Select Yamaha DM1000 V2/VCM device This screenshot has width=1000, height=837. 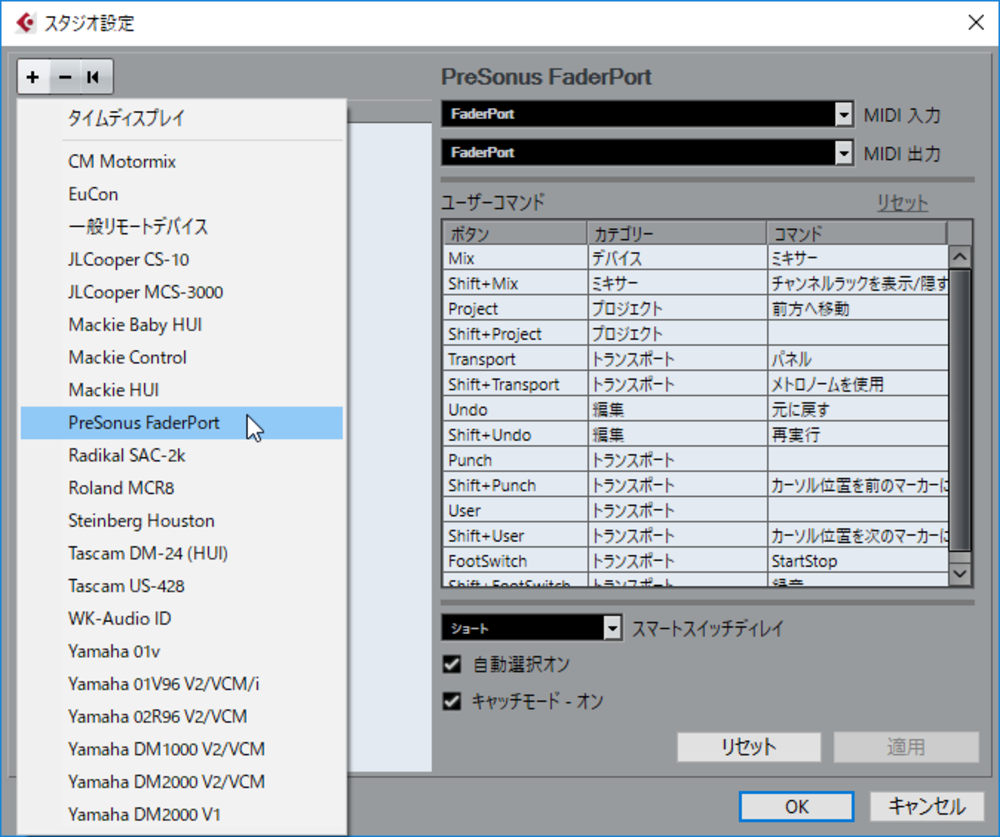182,749
